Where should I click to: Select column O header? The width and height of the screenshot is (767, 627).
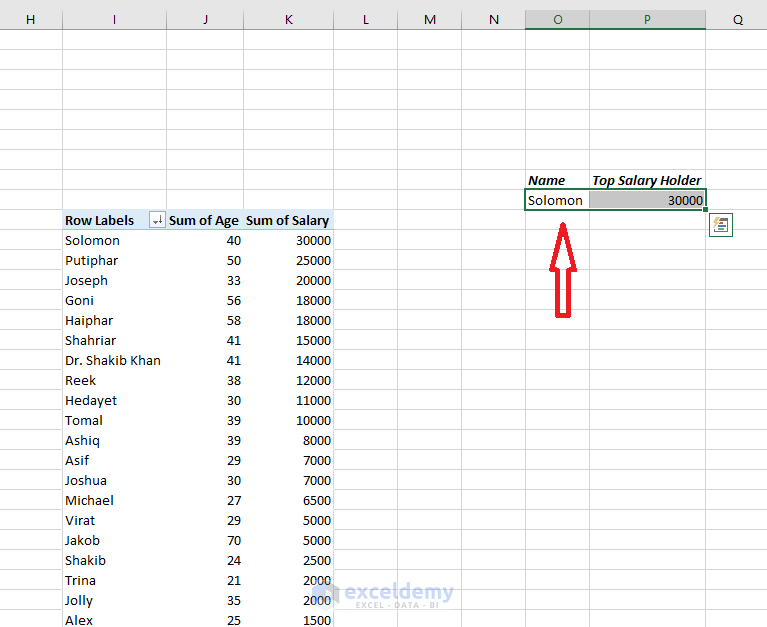pyautogui.click(x=558, y=20)
